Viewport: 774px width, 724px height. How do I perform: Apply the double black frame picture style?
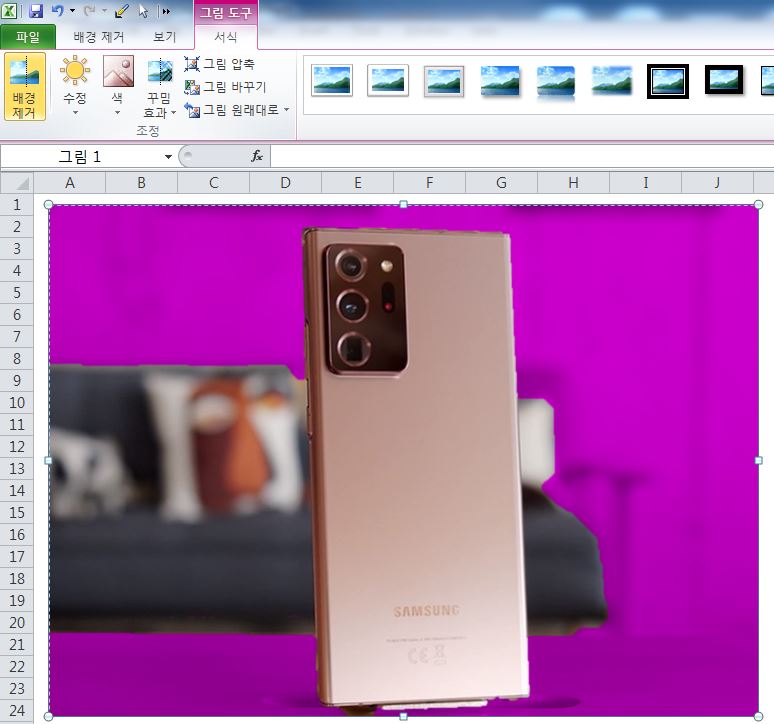coord(668,81)
